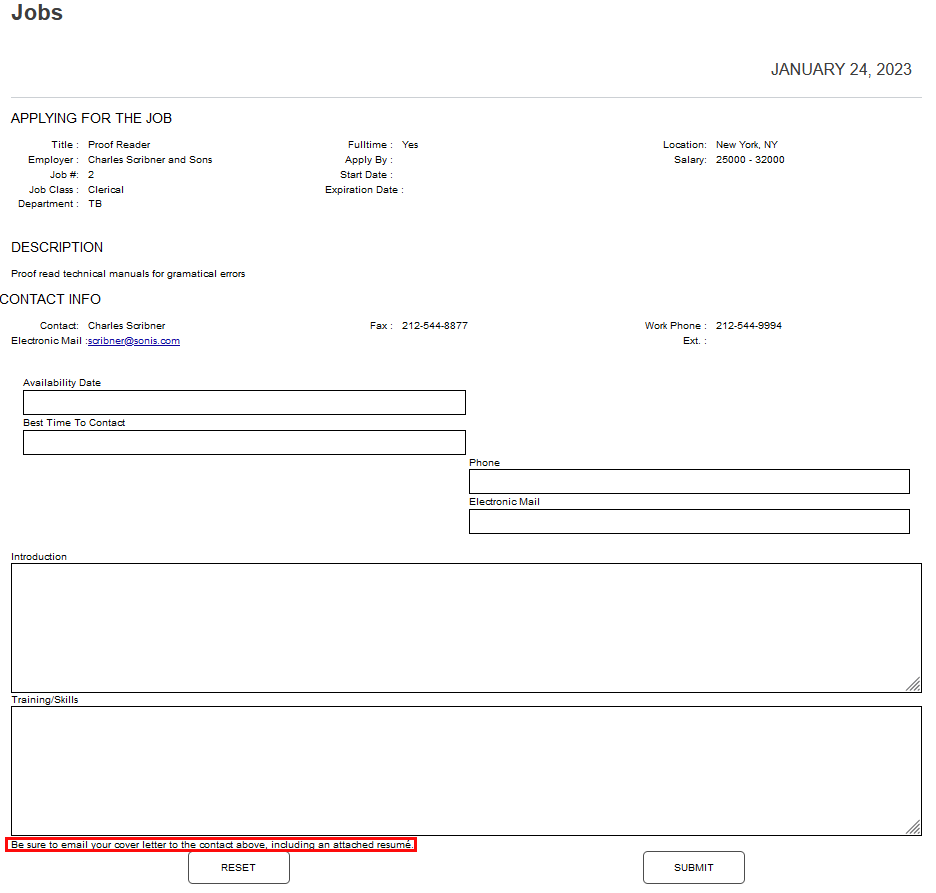Click inside the Training/Skills text area
The image size is (936, 893).
(x=465, y=768)
